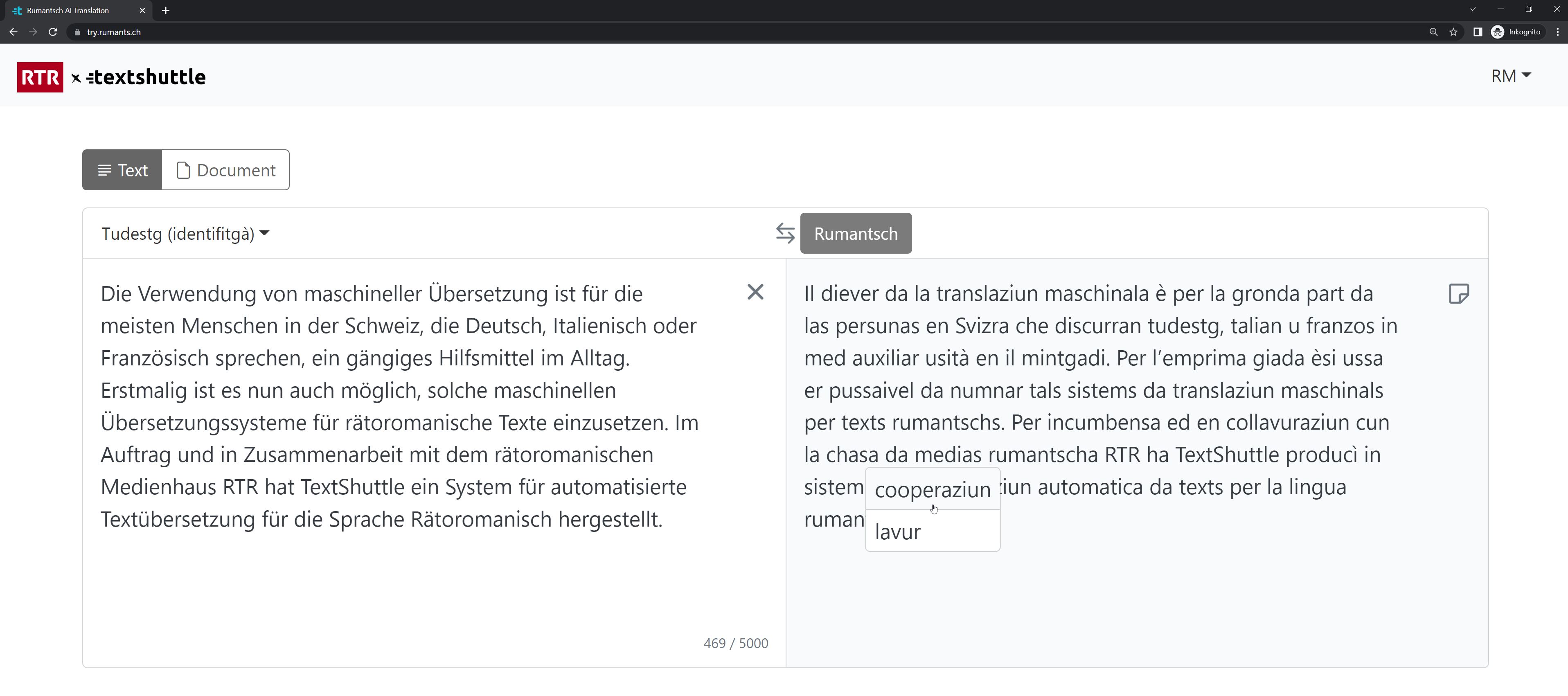Select the Text mode tab
Viewport: 1568px width, 696px height.
122,170
